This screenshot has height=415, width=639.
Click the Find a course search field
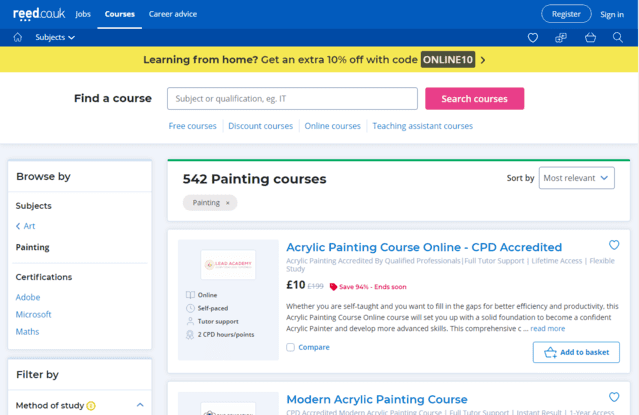pyautogui.click(x=292, y=99)
